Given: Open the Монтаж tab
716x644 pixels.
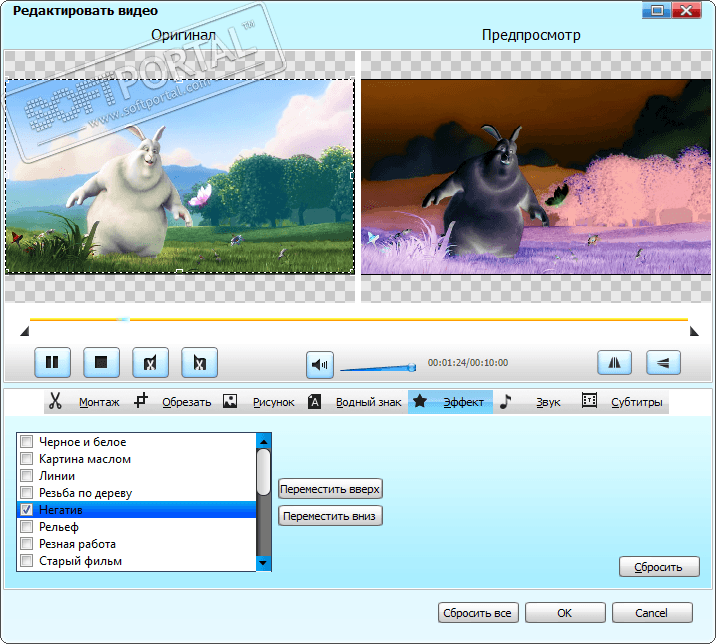Looking at the screenshot, I should 99,402.
